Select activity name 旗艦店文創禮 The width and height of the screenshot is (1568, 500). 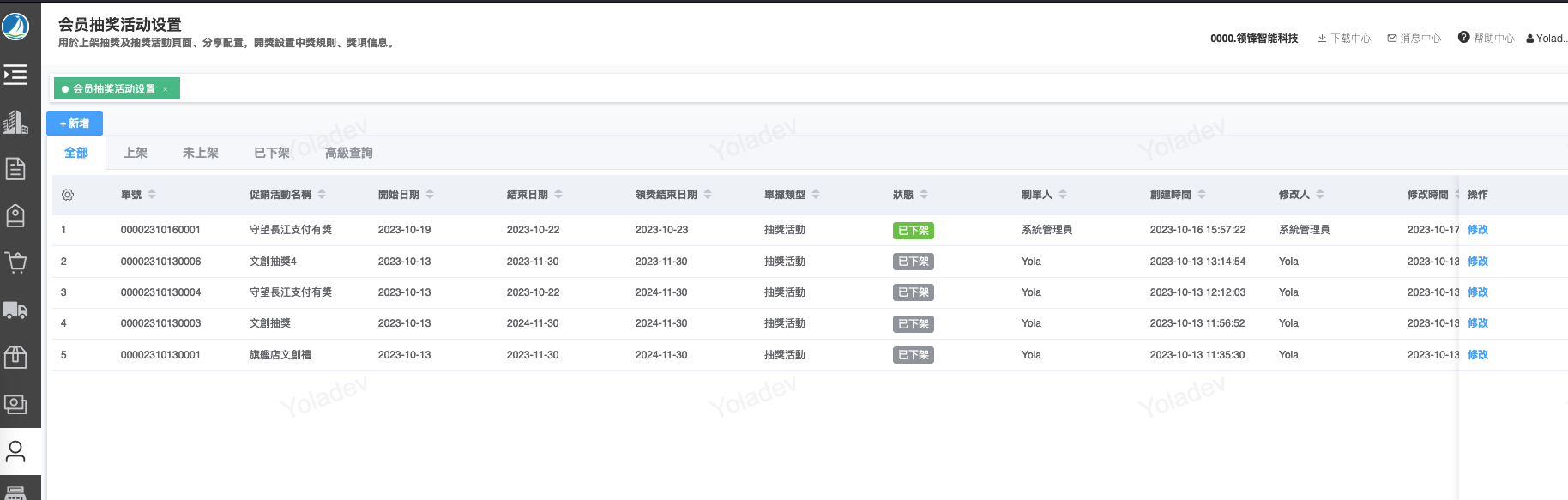280,355
